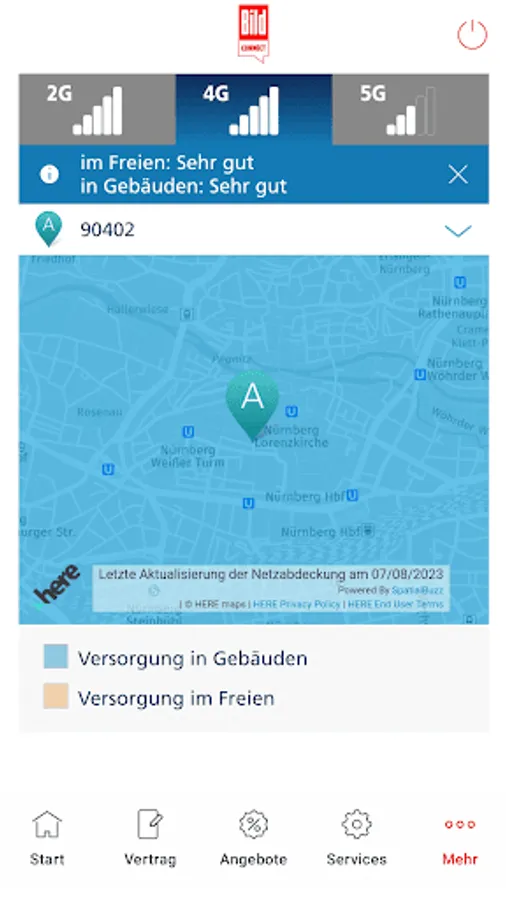
Task: Open HERE End User Terms link
Action: tap(395, 604)
